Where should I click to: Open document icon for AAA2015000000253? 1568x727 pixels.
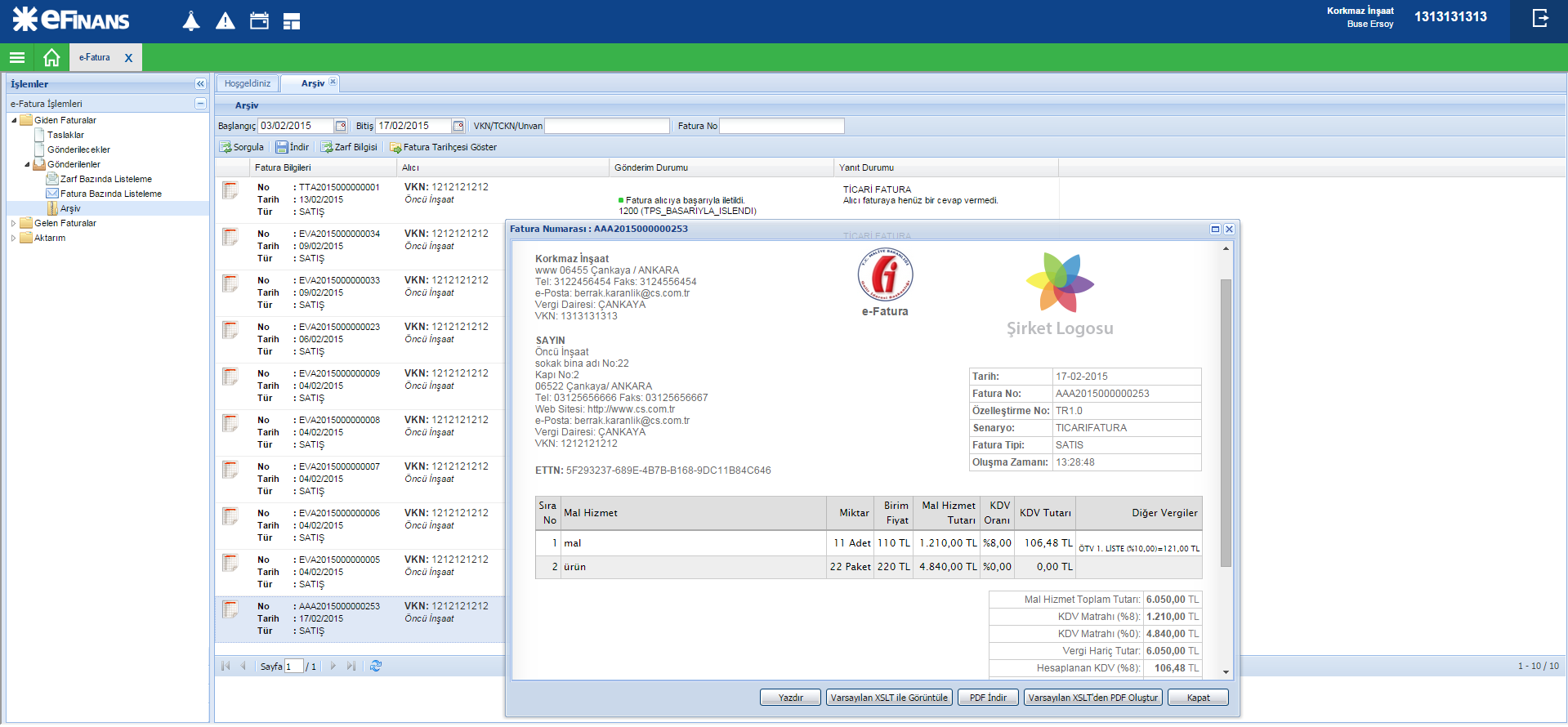(230, 609)
